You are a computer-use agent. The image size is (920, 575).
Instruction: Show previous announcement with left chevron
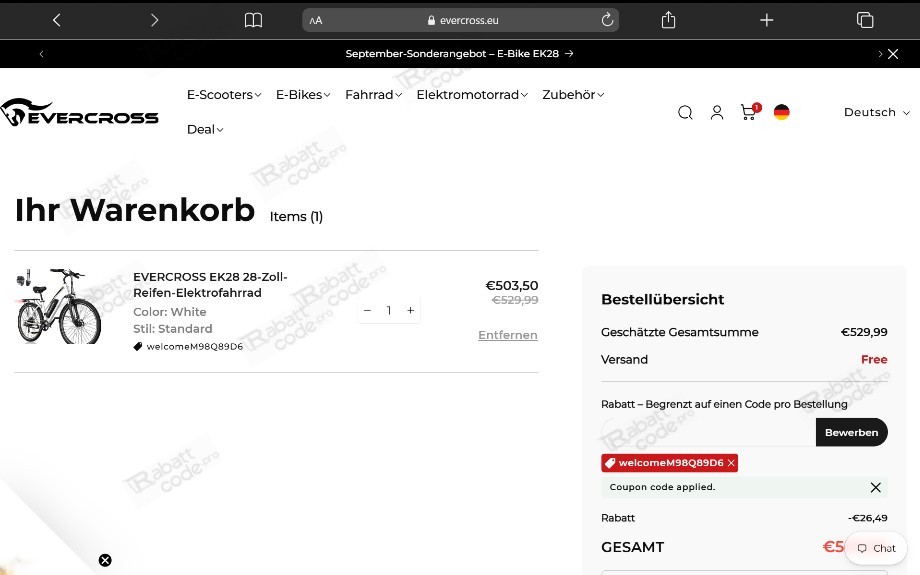(41, 54)
